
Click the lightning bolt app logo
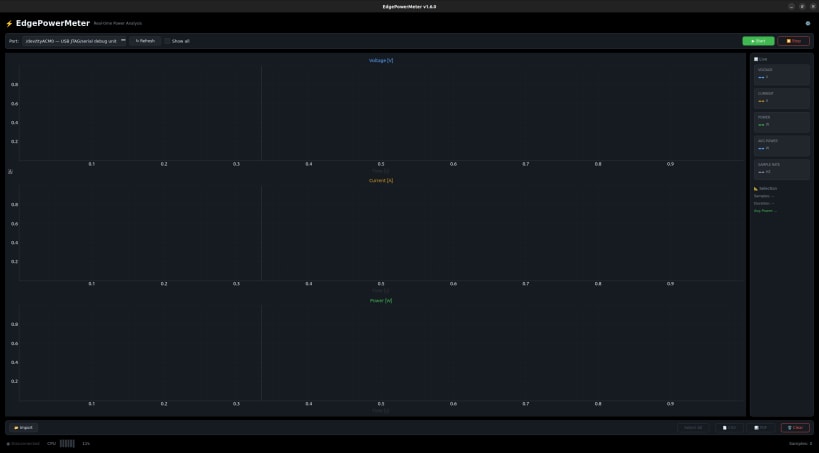coord(9,24)
